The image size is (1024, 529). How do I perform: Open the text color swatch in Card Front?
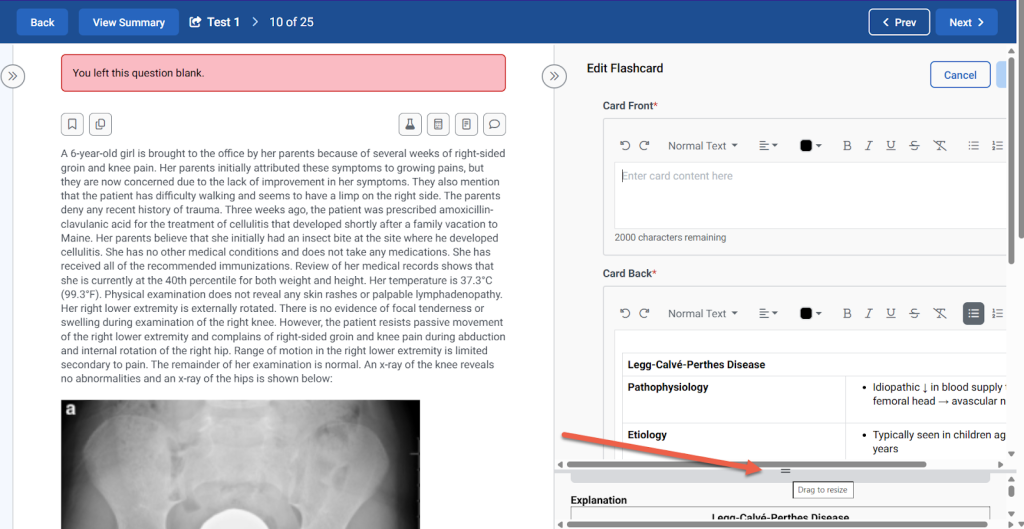pos(810,146)
